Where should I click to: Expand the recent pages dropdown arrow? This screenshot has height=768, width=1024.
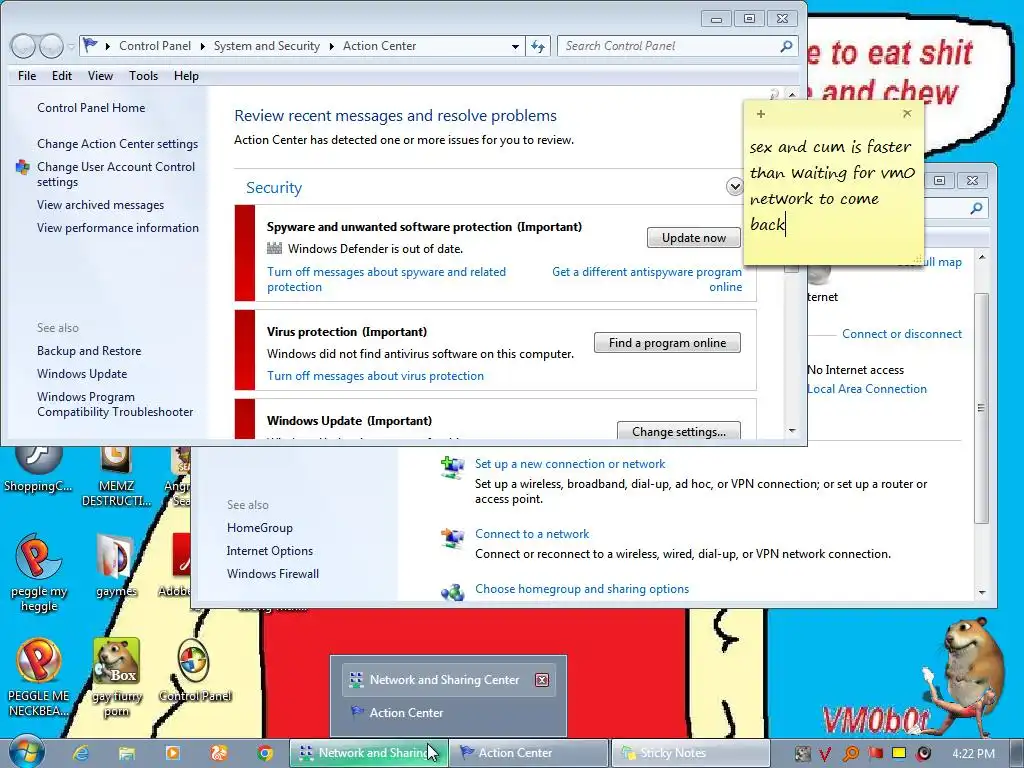(x=71, y=46)
